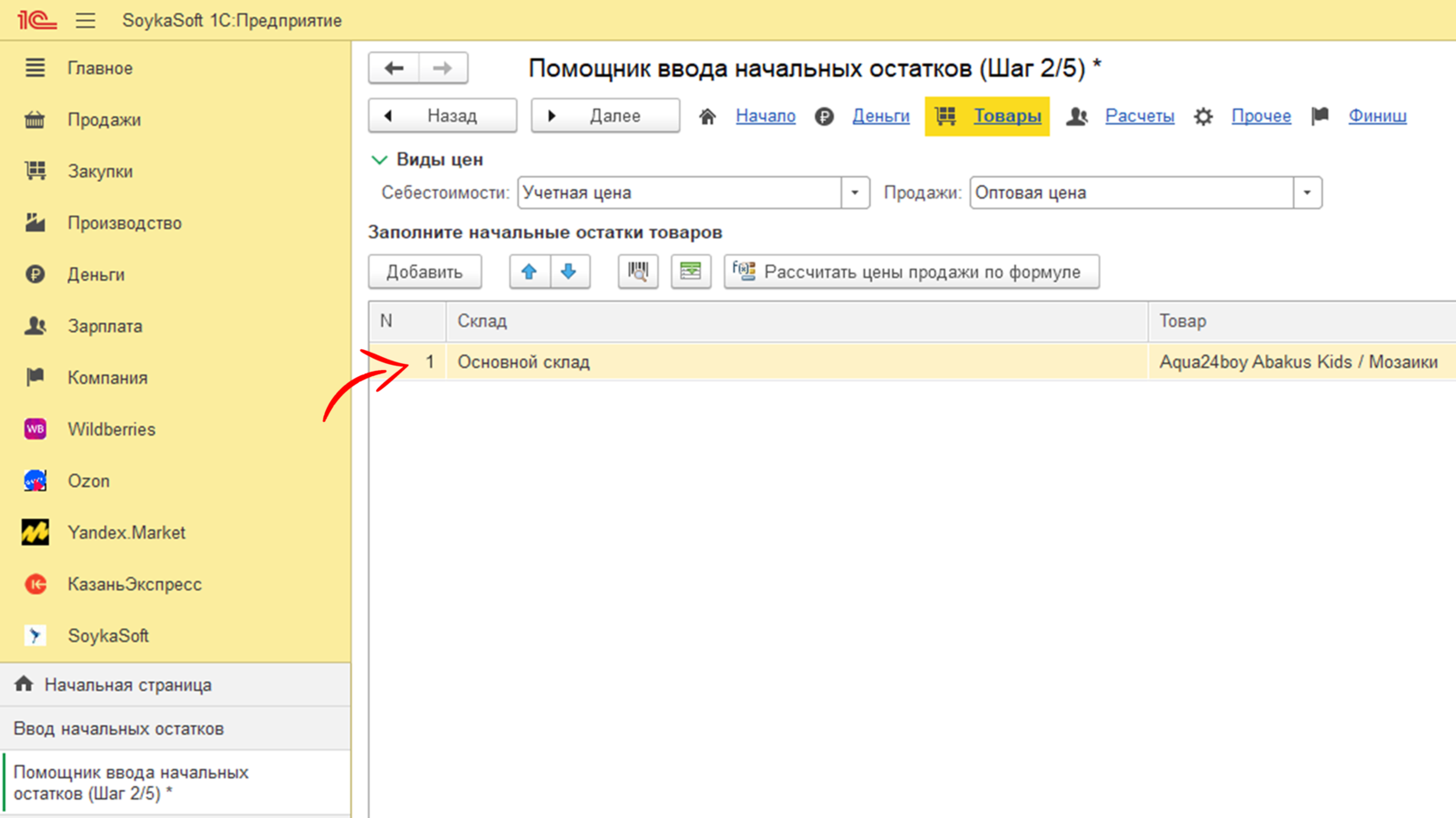The image size is (1456, 818).
Task: Click the Производство factory icon
Action: point(35,223)
